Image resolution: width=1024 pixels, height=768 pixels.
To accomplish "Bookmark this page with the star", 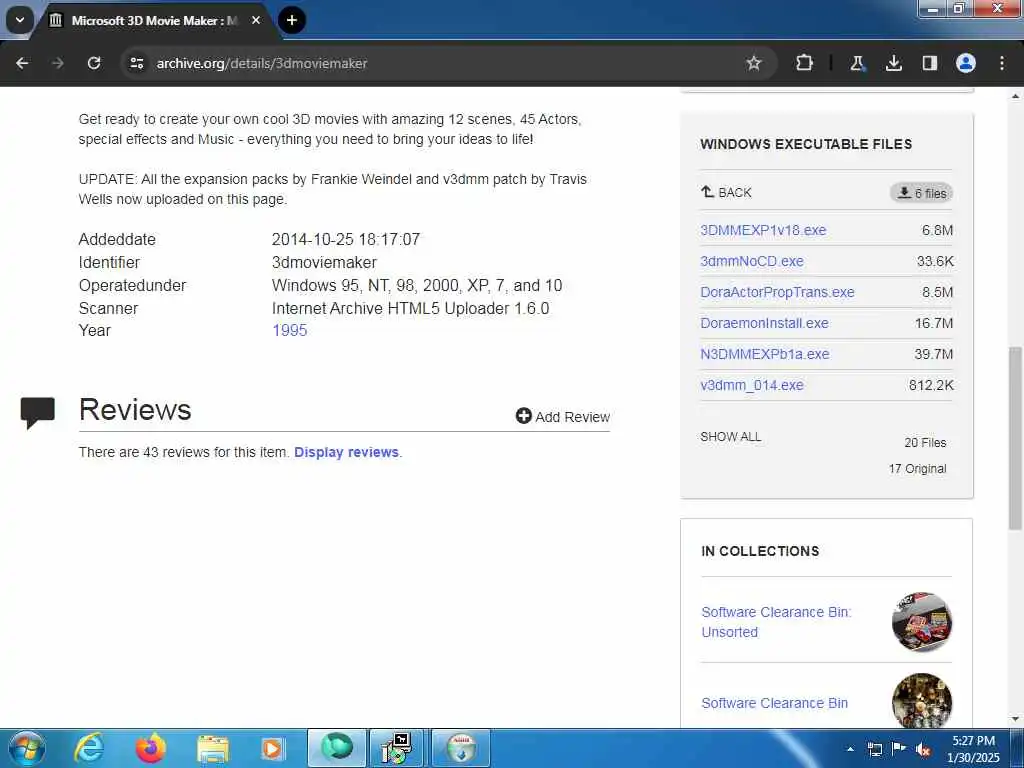I will coord(754,63).
